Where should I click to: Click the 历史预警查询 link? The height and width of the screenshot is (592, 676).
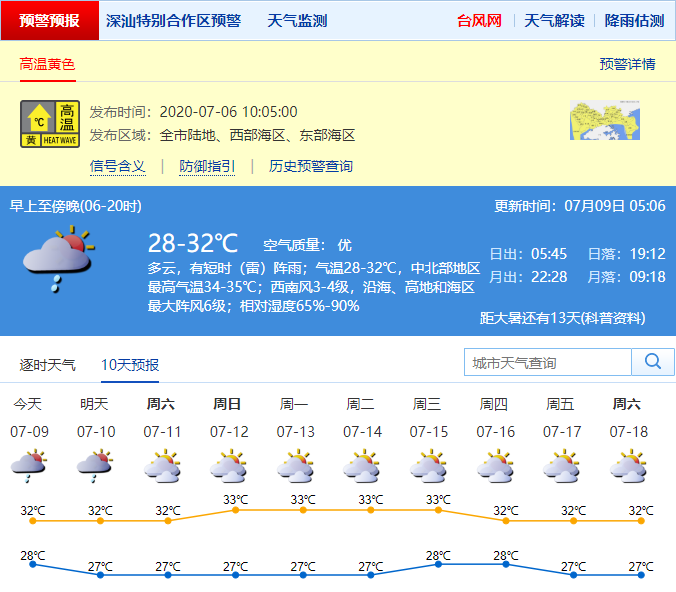coord(310,166)
